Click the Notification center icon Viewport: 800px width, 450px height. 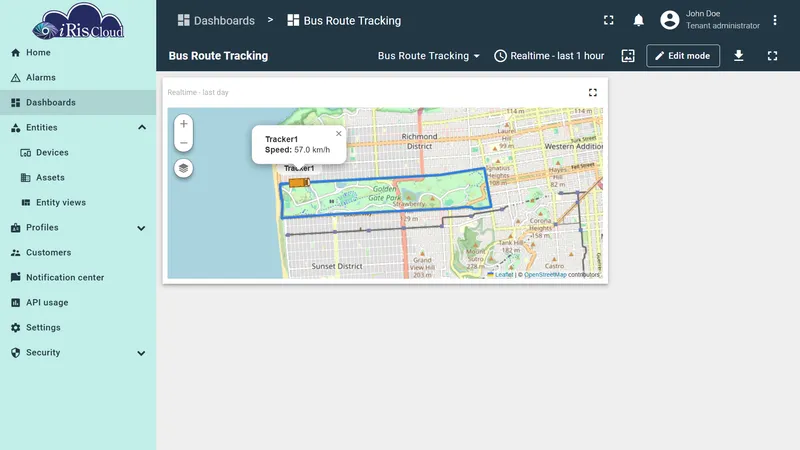click(x=15, y=277)
